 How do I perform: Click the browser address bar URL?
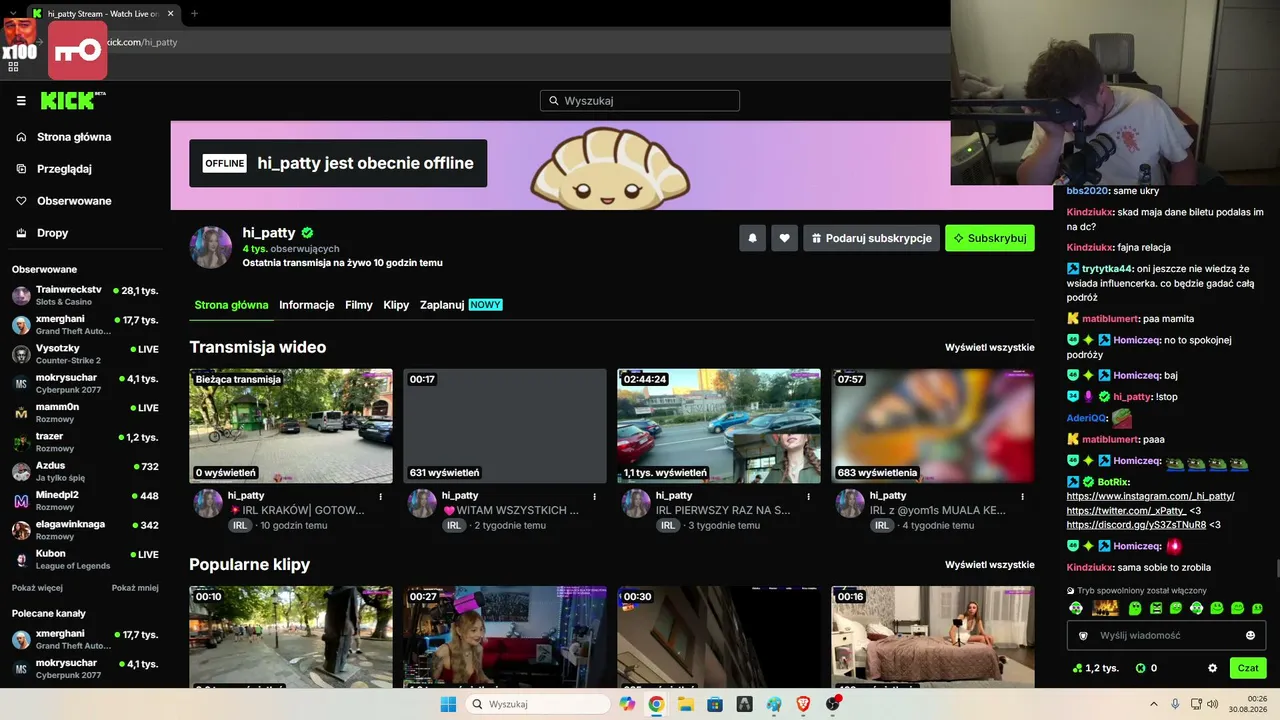point(142,42)
